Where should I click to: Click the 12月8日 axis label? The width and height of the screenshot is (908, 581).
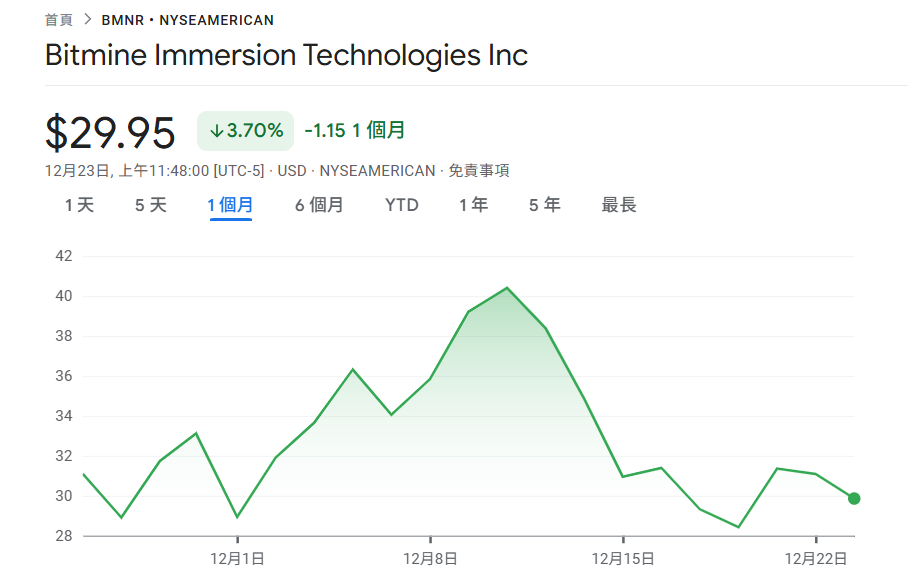[429, 558]
